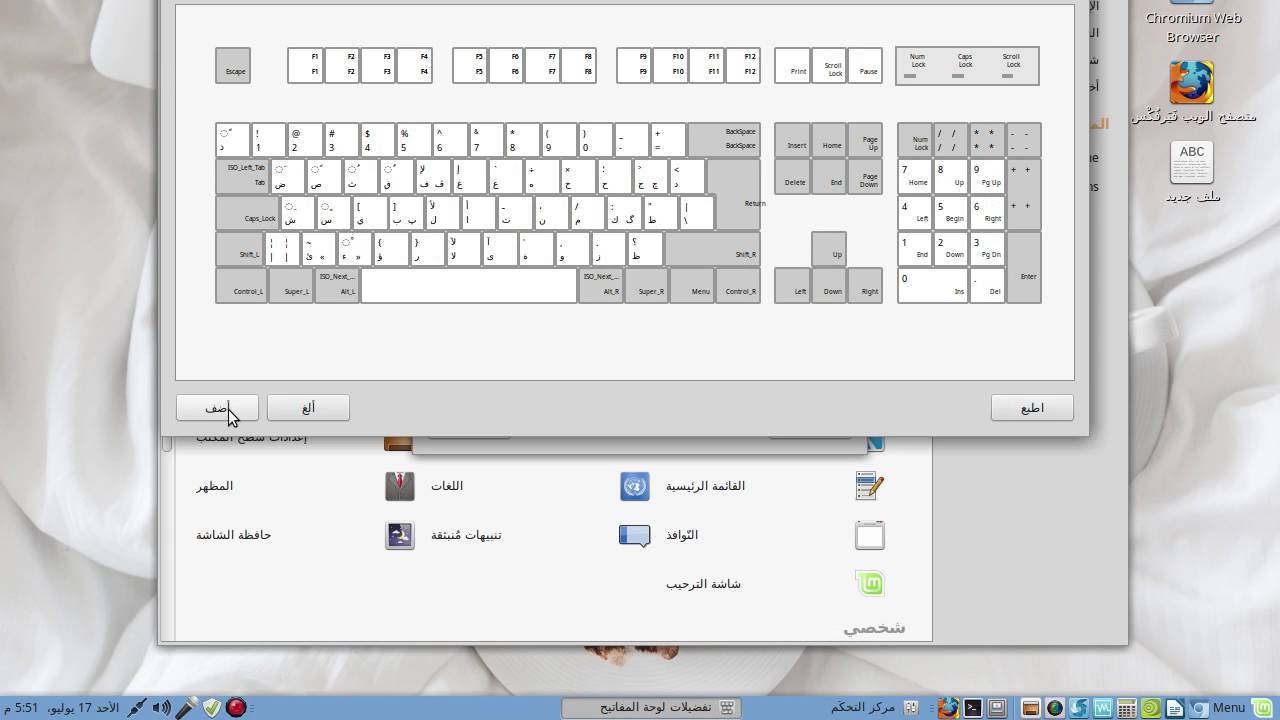Click the القائمة الرئيسية label
This screenshot has width=1280, height=720.
coord(706,486)
